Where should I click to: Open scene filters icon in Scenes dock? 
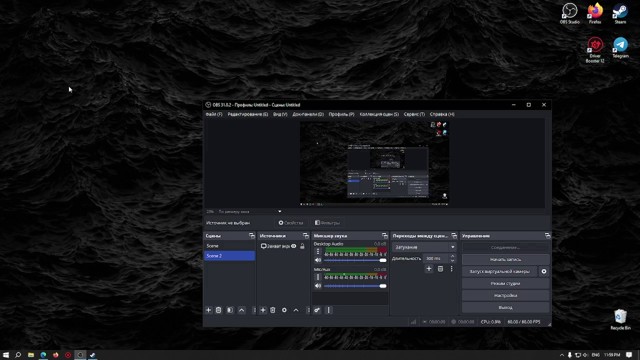click(230, 310)
